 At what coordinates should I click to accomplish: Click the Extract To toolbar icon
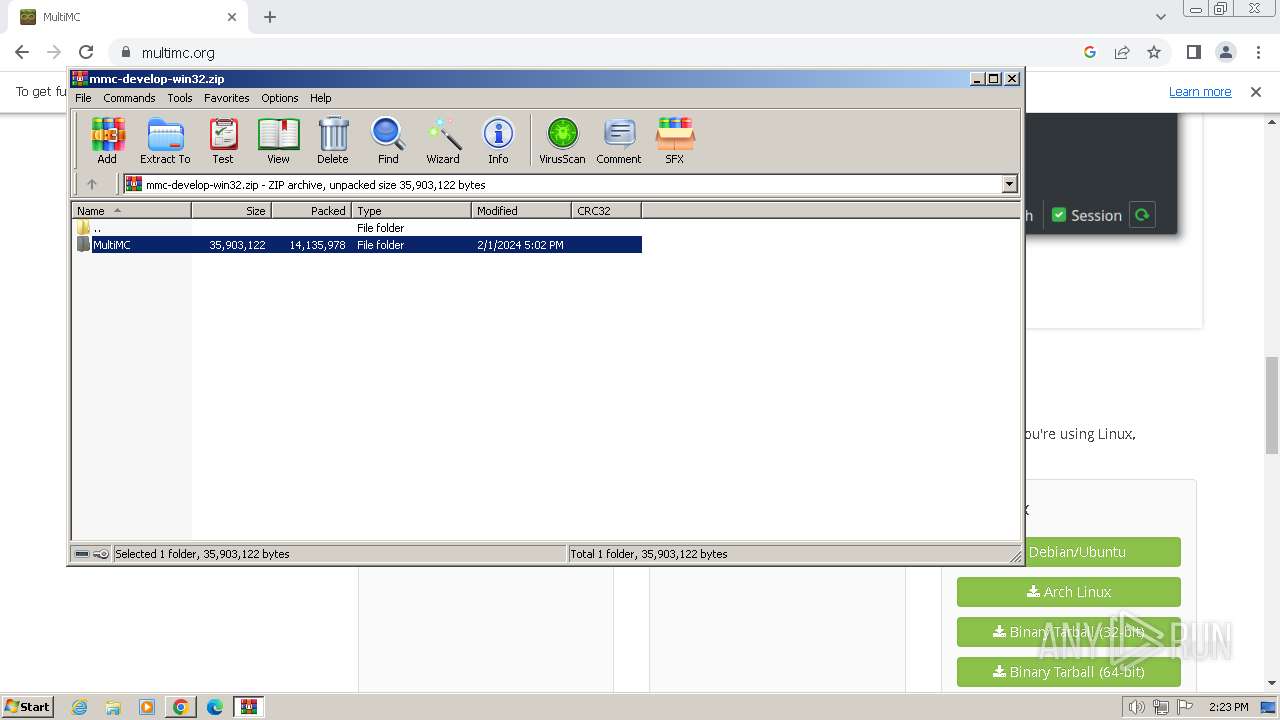point(165,140)
